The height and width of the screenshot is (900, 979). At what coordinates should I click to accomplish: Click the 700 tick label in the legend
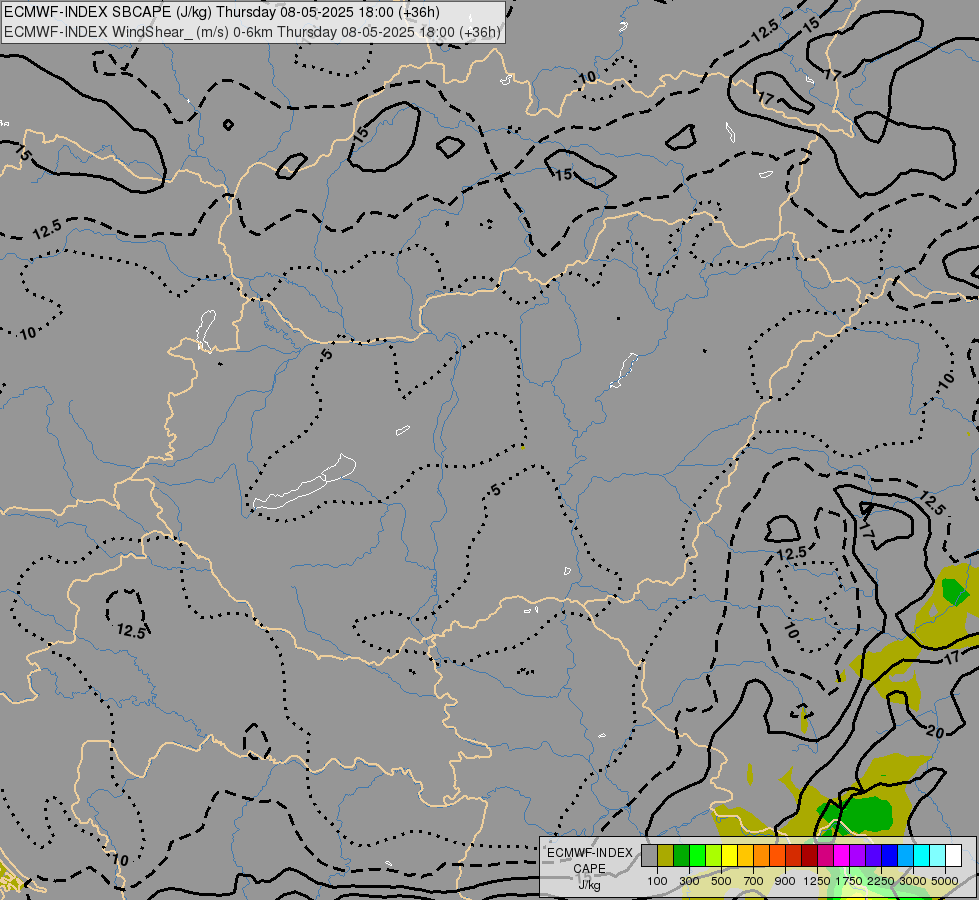(754, 881)
